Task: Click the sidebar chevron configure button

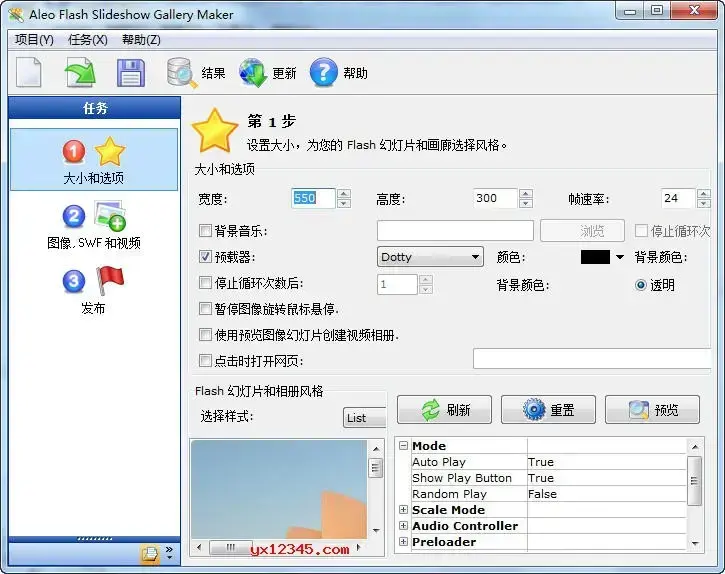Action: pyautogui.click(x=169, y=553)
